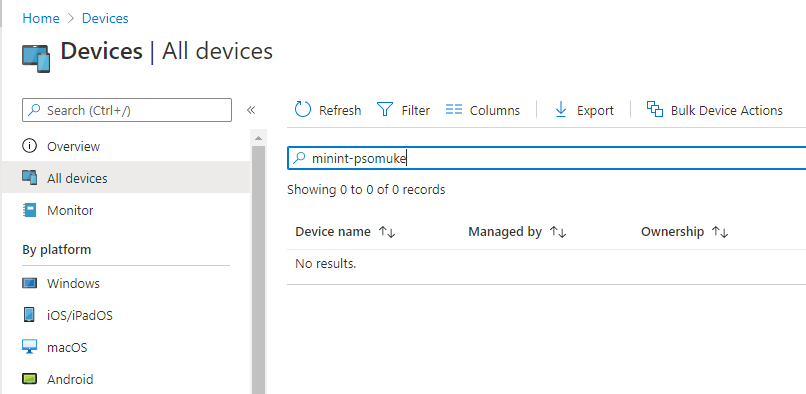This screenshot has height=394, width=806.
Task: Click 'Showing 0 to 0 of 0 records'
Action: pyautogui.click(x=366, y=190)
